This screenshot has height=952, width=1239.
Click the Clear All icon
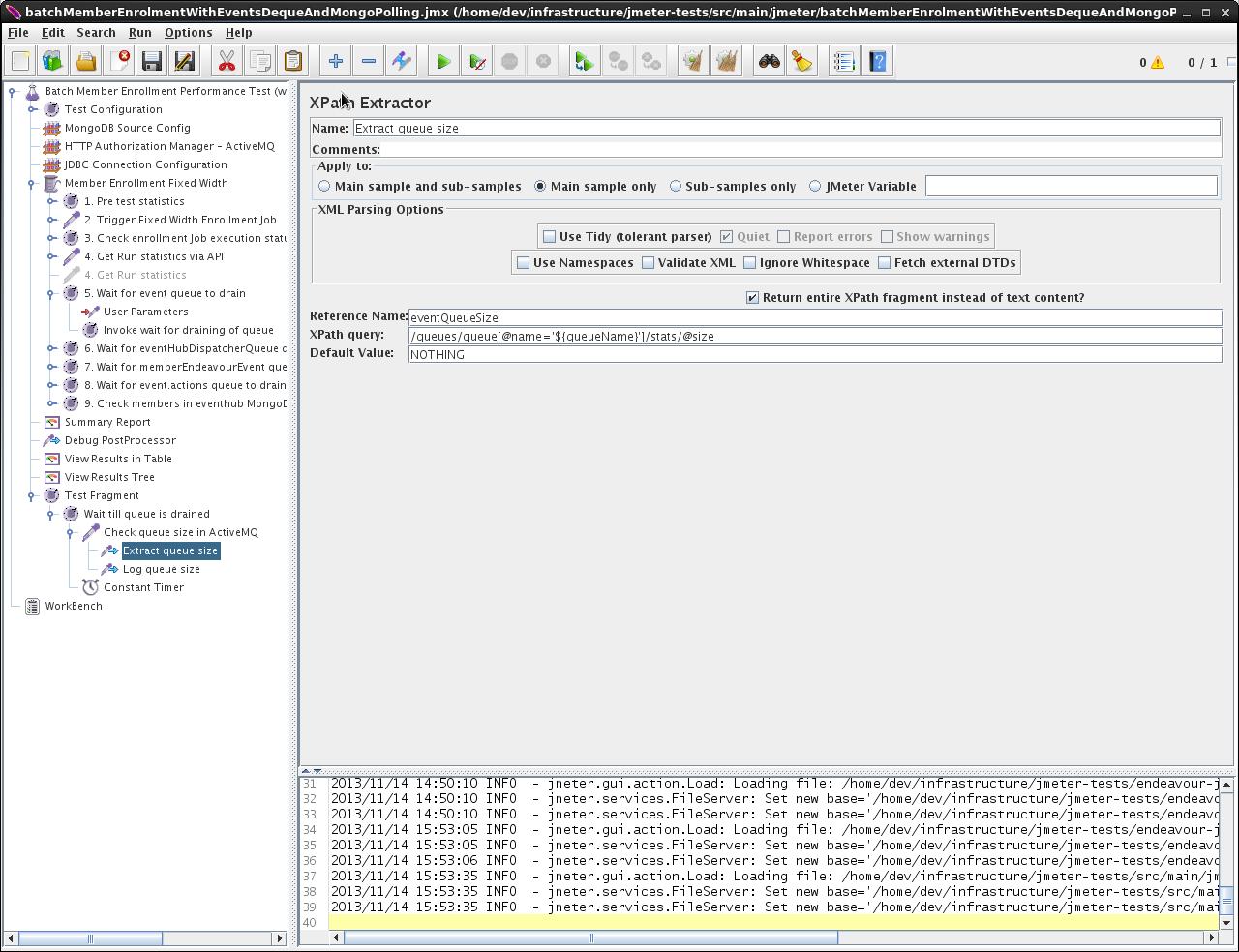[x=726, y=62]
